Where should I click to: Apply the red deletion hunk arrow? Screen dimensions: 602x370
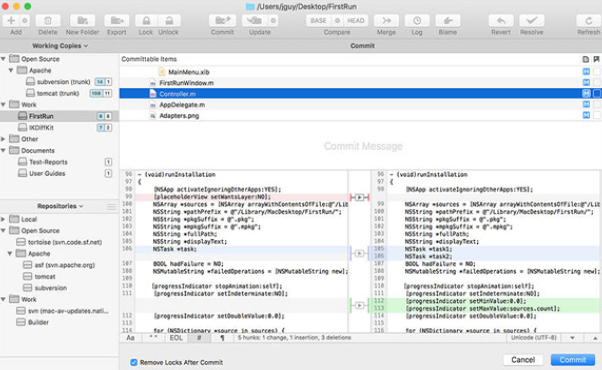pos(359,197)
